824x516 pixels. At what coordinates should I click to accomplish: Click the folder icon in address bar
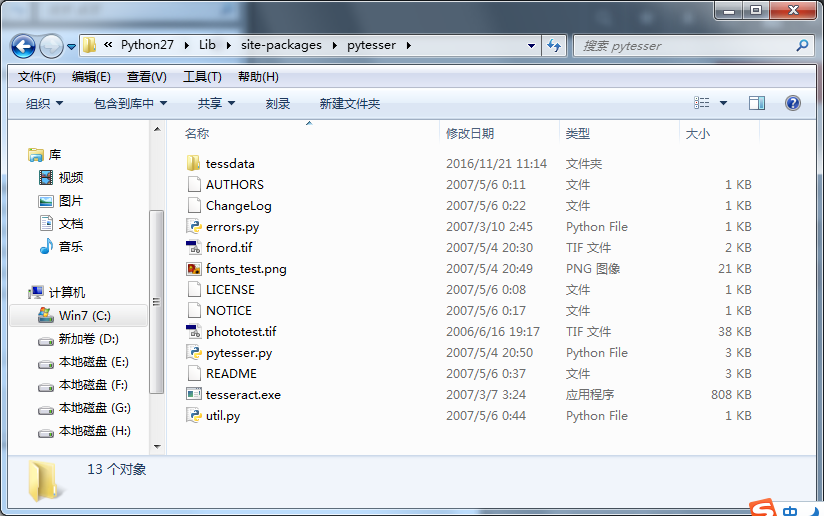(x=89, y=45)
